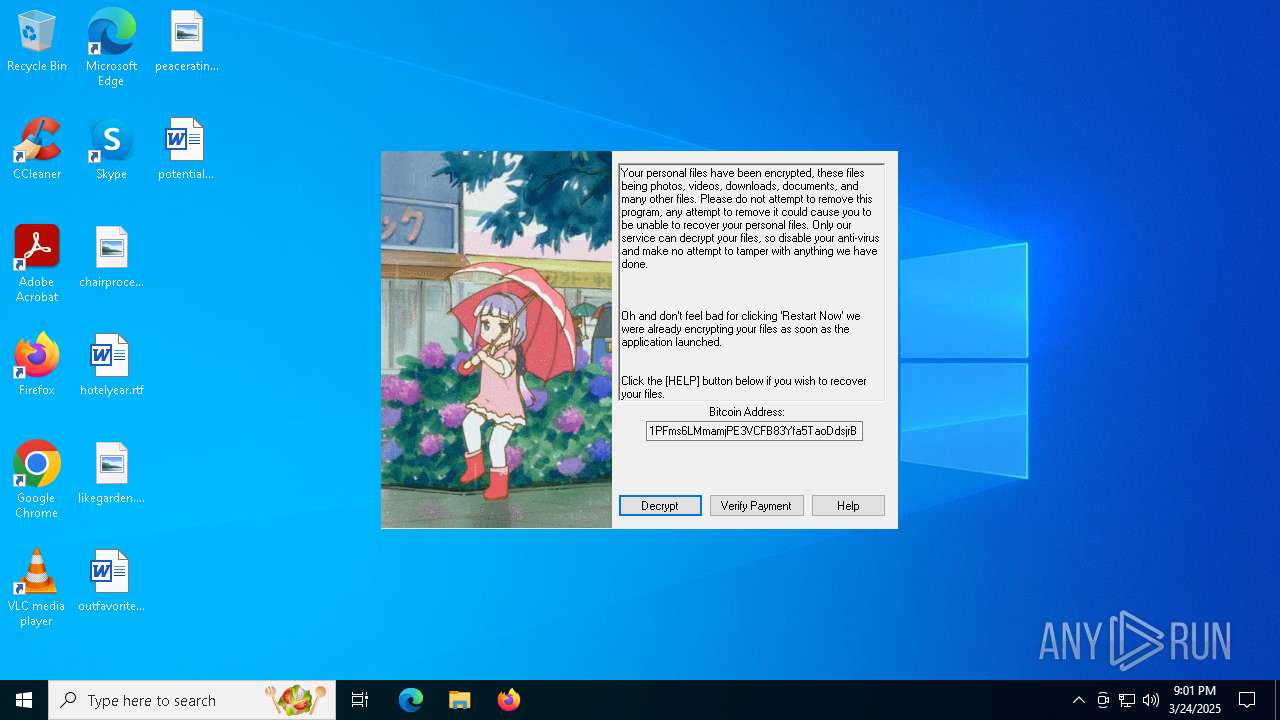Image resolution: width=1280 pixels, height=720 pixels.
Task: Launch Firefox from the desktop shortcut
Action: click(x=37, y=366)
